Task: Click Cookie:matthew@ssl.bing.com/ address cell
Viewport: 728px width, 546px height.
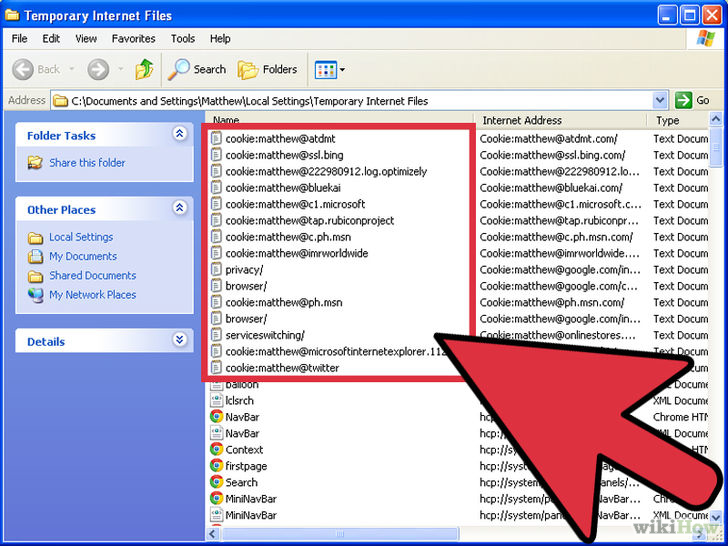Action: tap(552, 155)
